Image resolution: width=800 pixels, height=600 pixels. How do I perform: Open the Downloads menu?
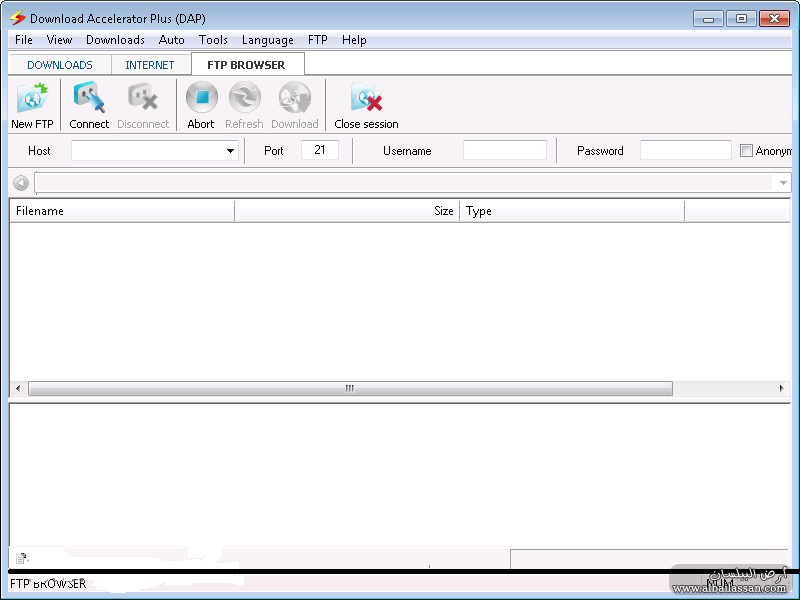115,40
